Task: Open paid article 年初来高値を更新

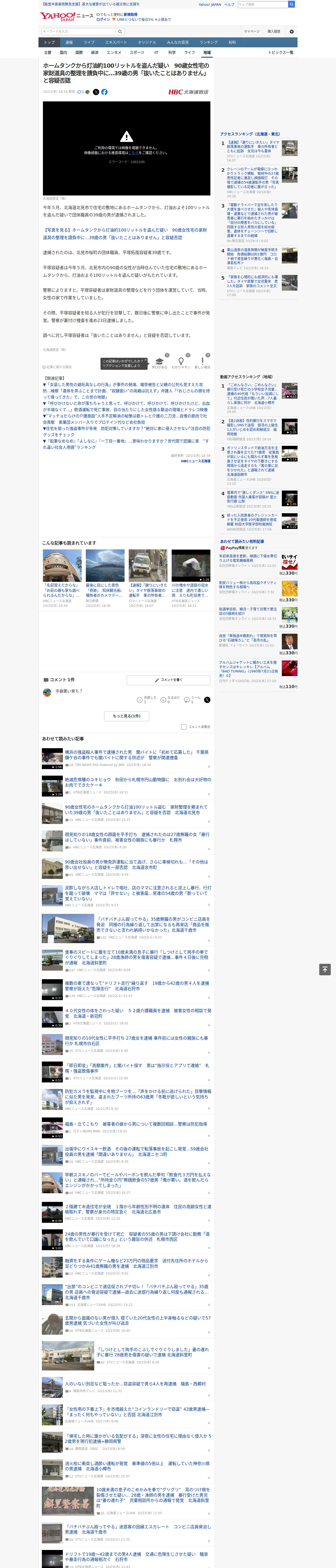Action: [248, 558]
